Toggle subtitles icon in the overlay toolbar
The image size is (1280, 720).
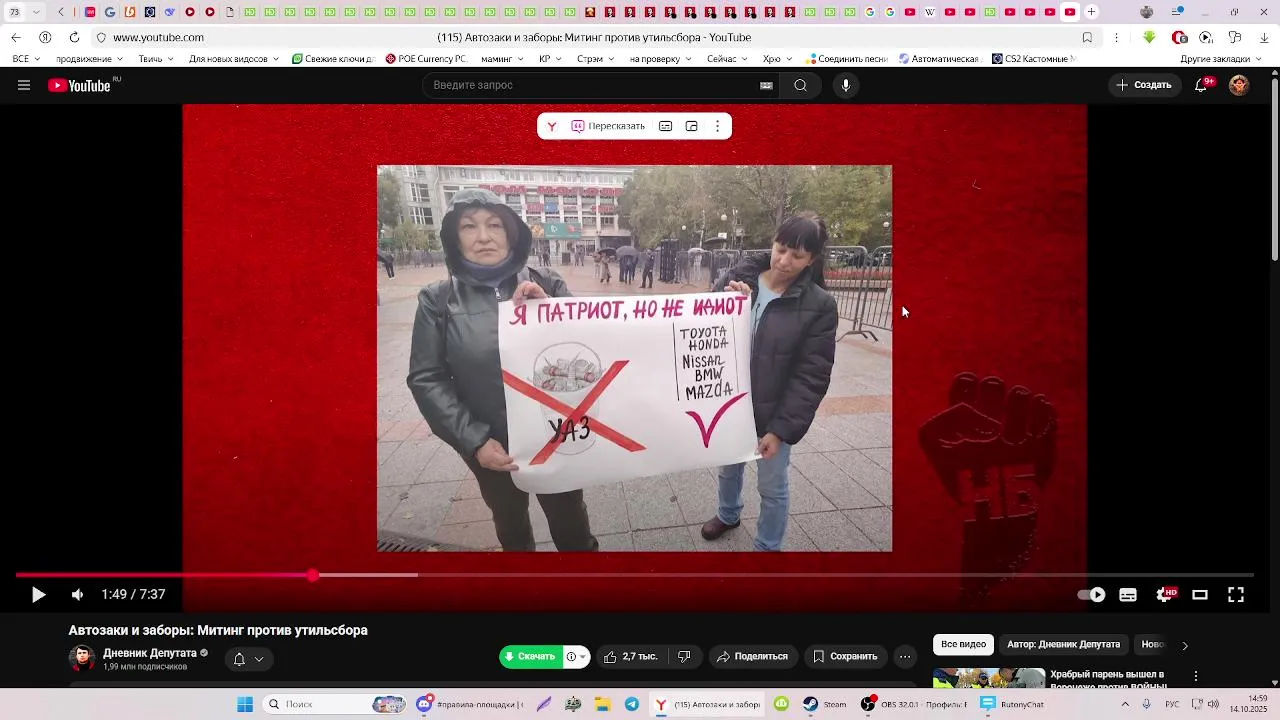[x=665, y=126]
